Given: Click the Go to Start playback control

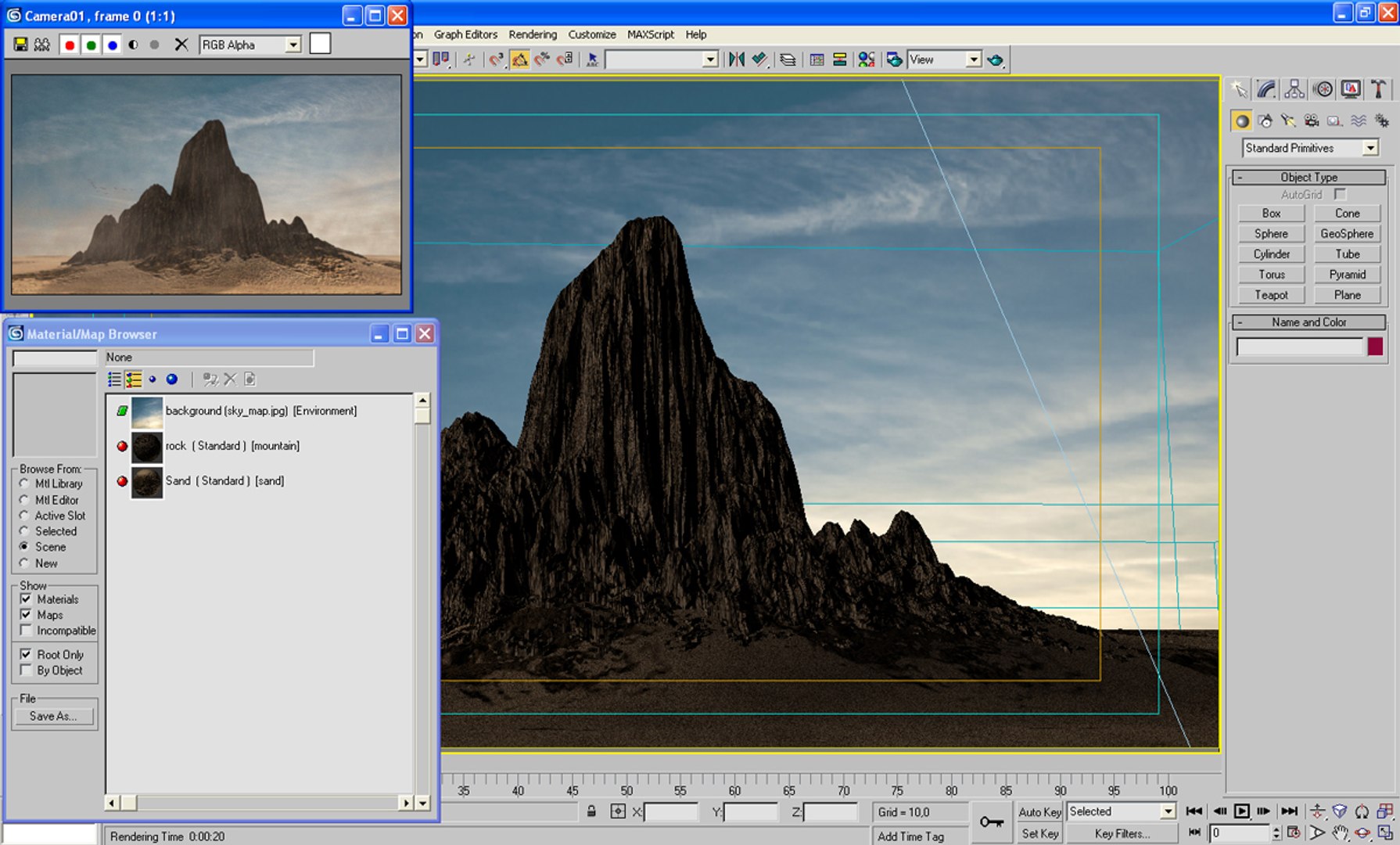Looking at the screenshot, I should [1194, 811].
